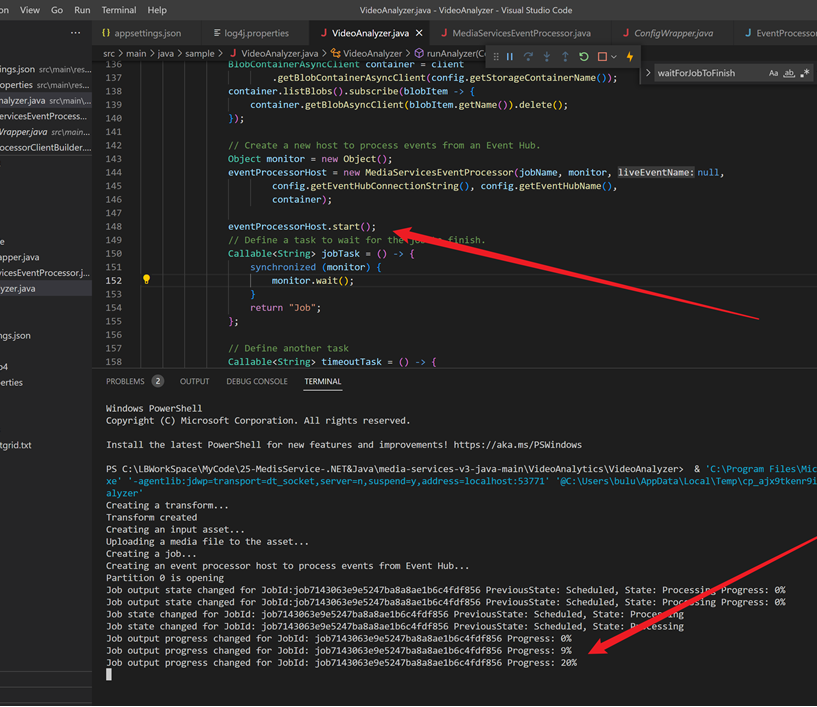The height and width of the screenshot is (707, 817).
Task: Click the Step Out debug icon
Action: tap(565, 57)
